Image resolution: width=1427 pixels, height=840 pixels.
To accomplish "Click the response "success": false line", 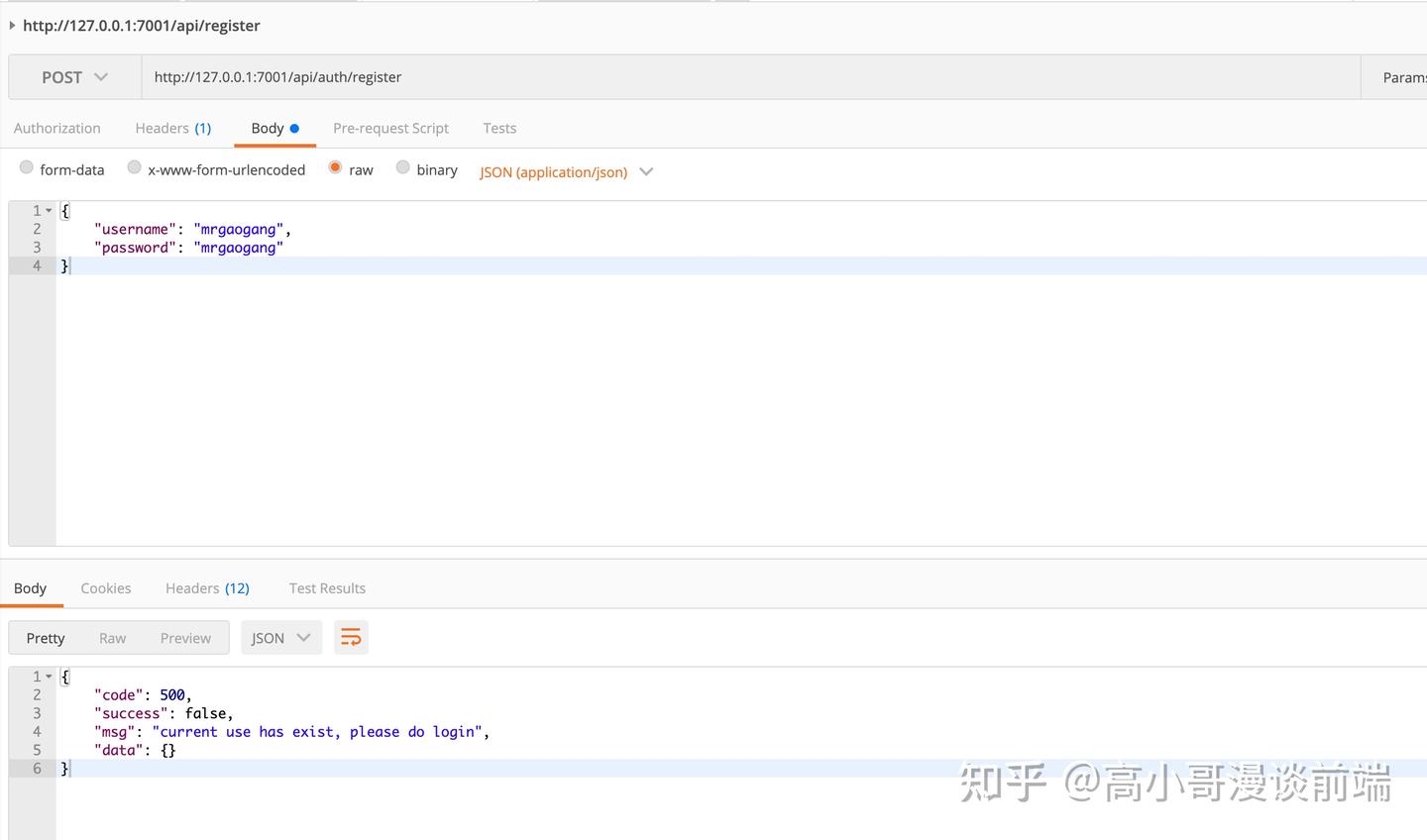I will click(x=164, y=713).
